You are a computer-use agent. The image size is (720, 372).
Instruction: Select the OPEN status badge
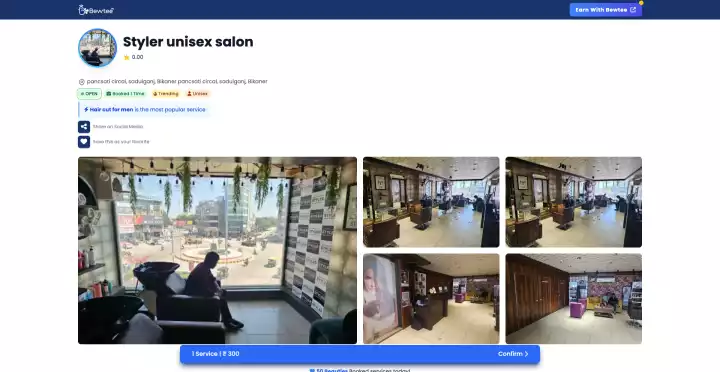(x=89, y=94)
